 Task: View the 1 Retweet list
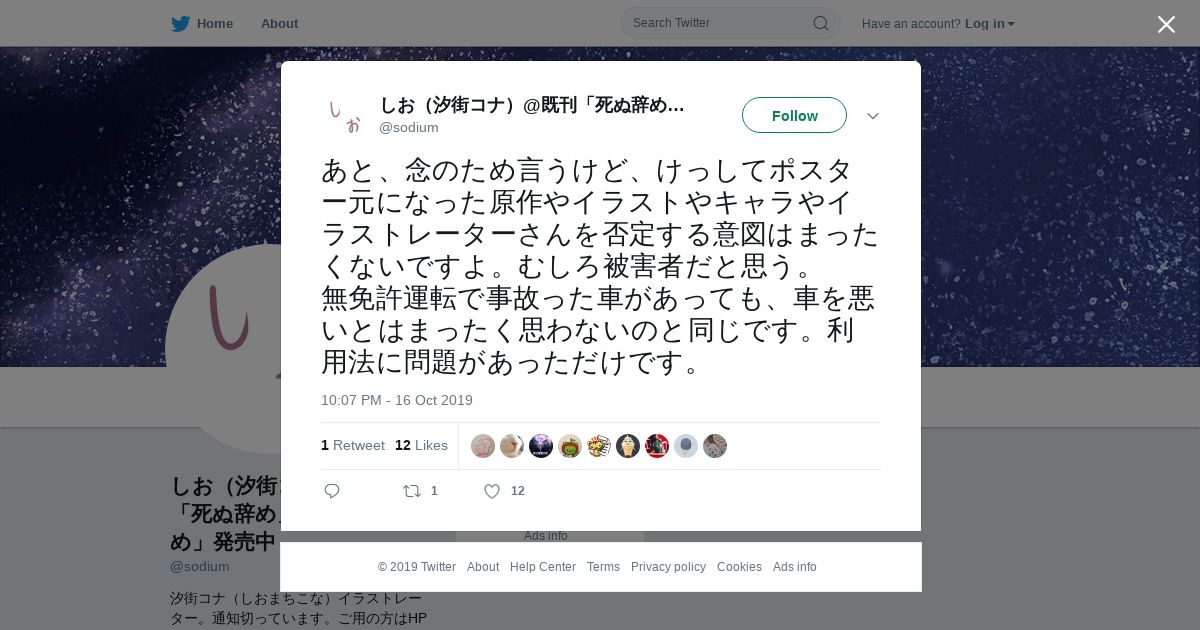pos(353,445)
